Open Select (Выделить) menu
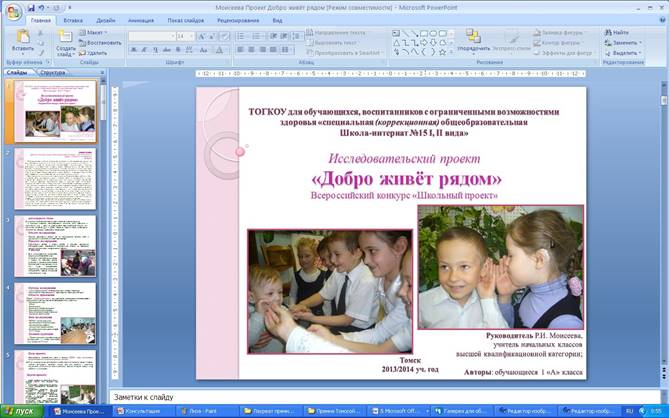 coord(622,53)
